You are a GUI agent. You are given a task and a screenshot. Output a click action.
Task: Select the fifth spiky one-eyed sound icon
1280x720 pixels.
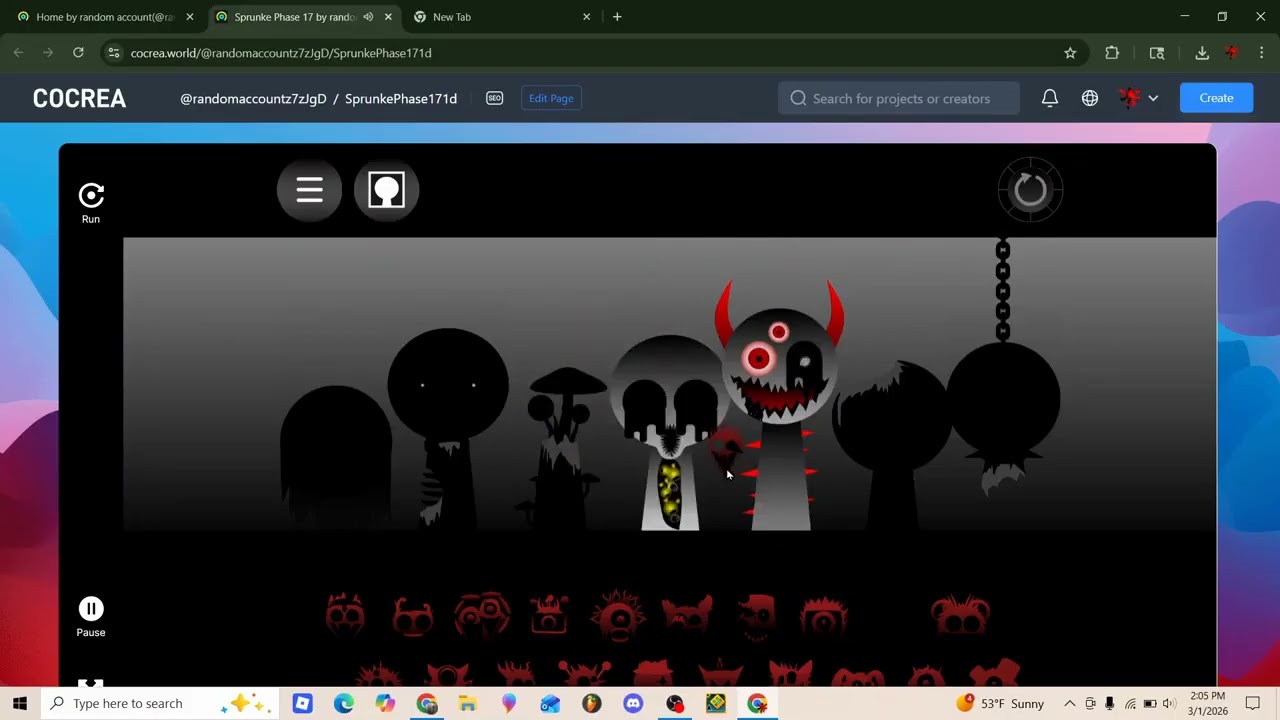tap(618, 615)
